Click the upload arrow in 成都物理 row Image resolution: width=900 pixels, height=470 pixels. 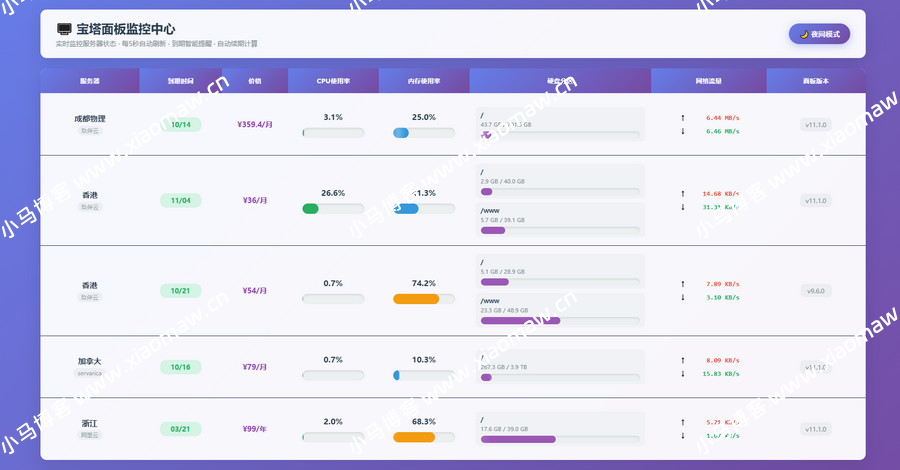pyautogui.click(x=683, y=118)
